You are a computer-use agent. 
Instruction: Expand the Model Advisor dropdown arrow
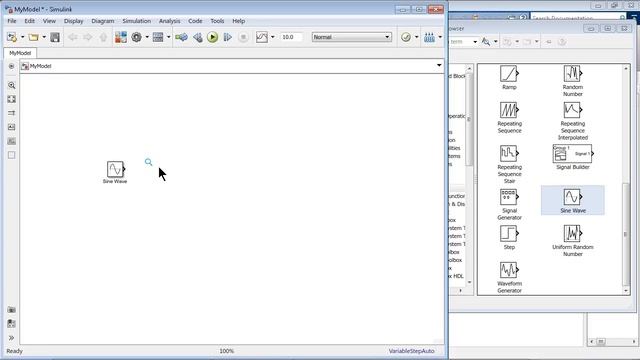tap(416, 37)
